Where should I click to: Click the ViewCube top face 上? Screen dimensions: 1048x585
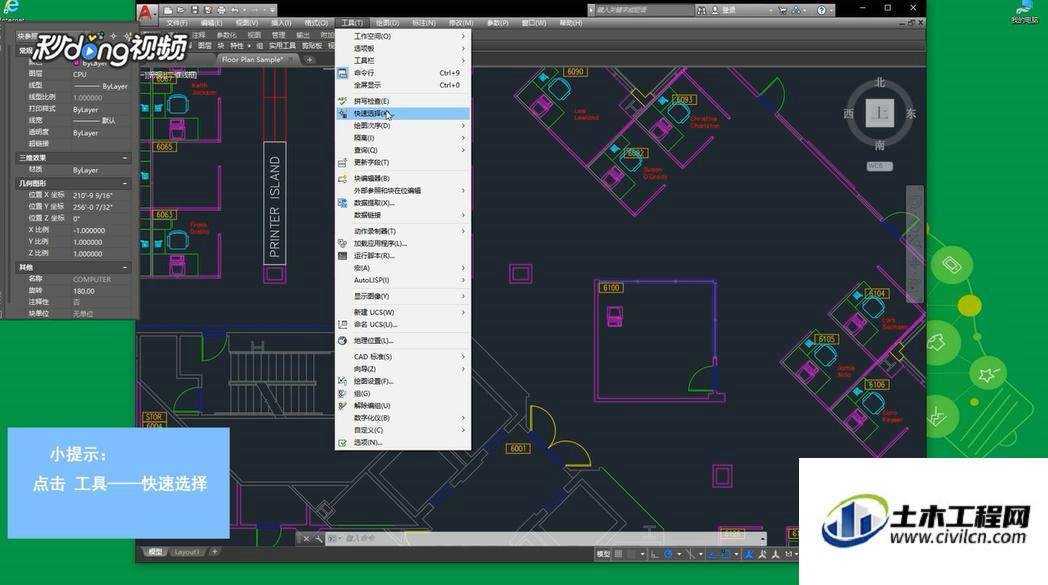point(880,113)
